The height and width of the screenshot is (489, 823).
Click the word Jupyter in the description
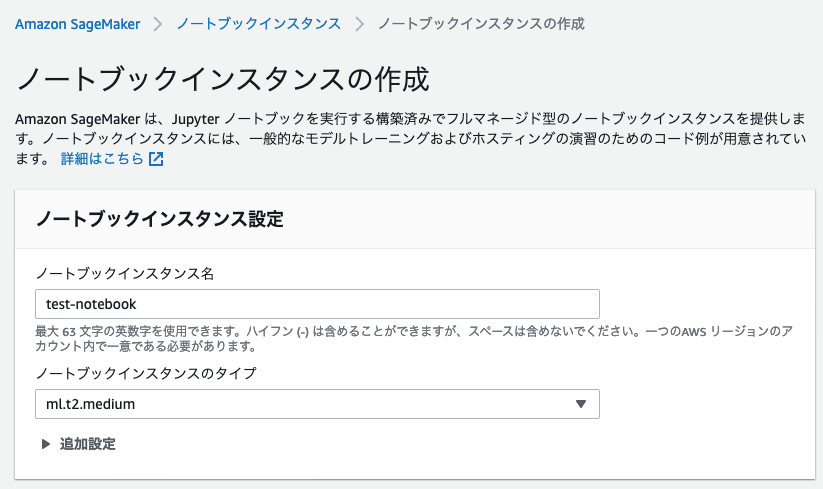click(195, 119)
